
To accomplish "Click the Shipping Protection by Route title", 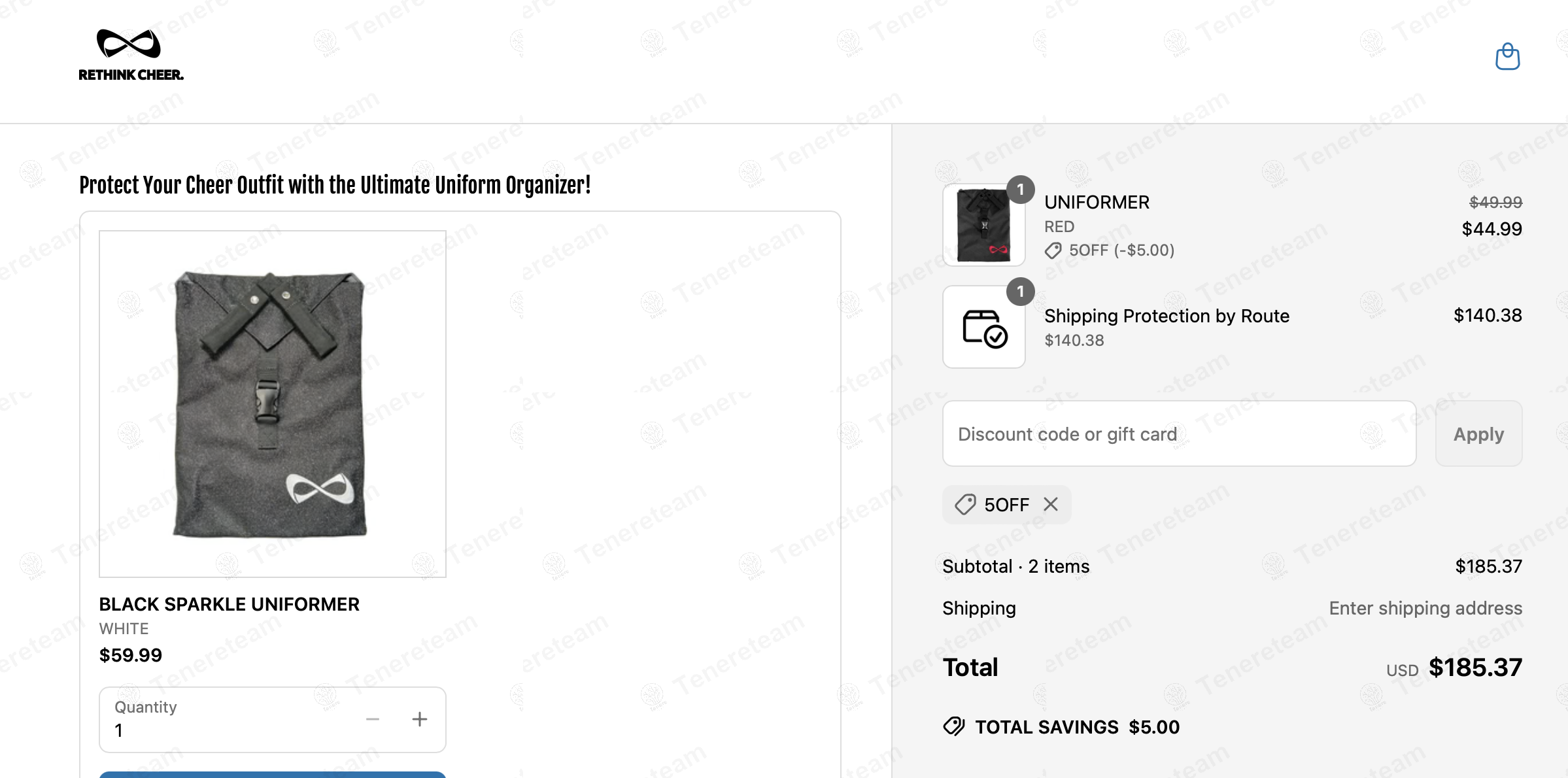I will coord(1167,316).
